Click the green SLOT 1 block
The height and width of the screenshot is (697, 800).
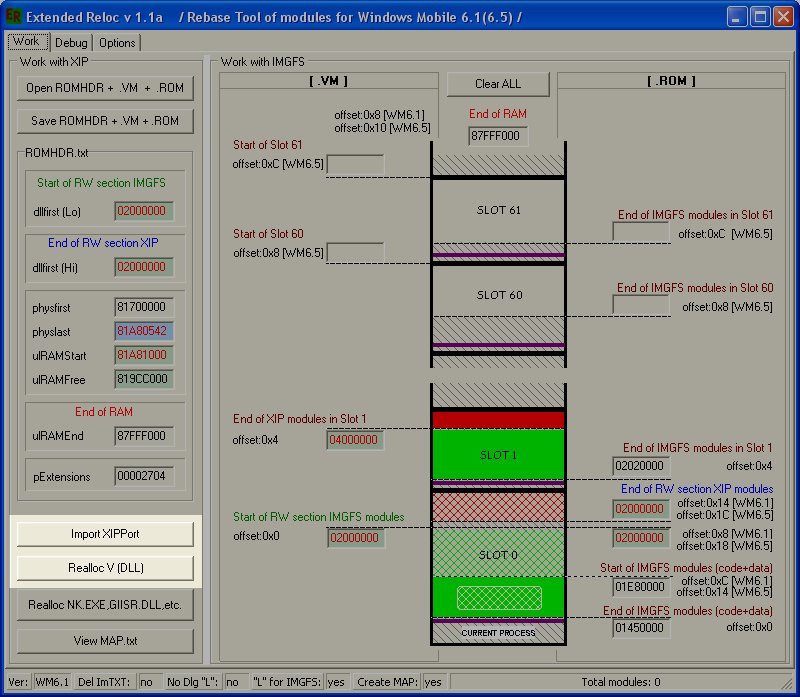(x=498, y=455)
